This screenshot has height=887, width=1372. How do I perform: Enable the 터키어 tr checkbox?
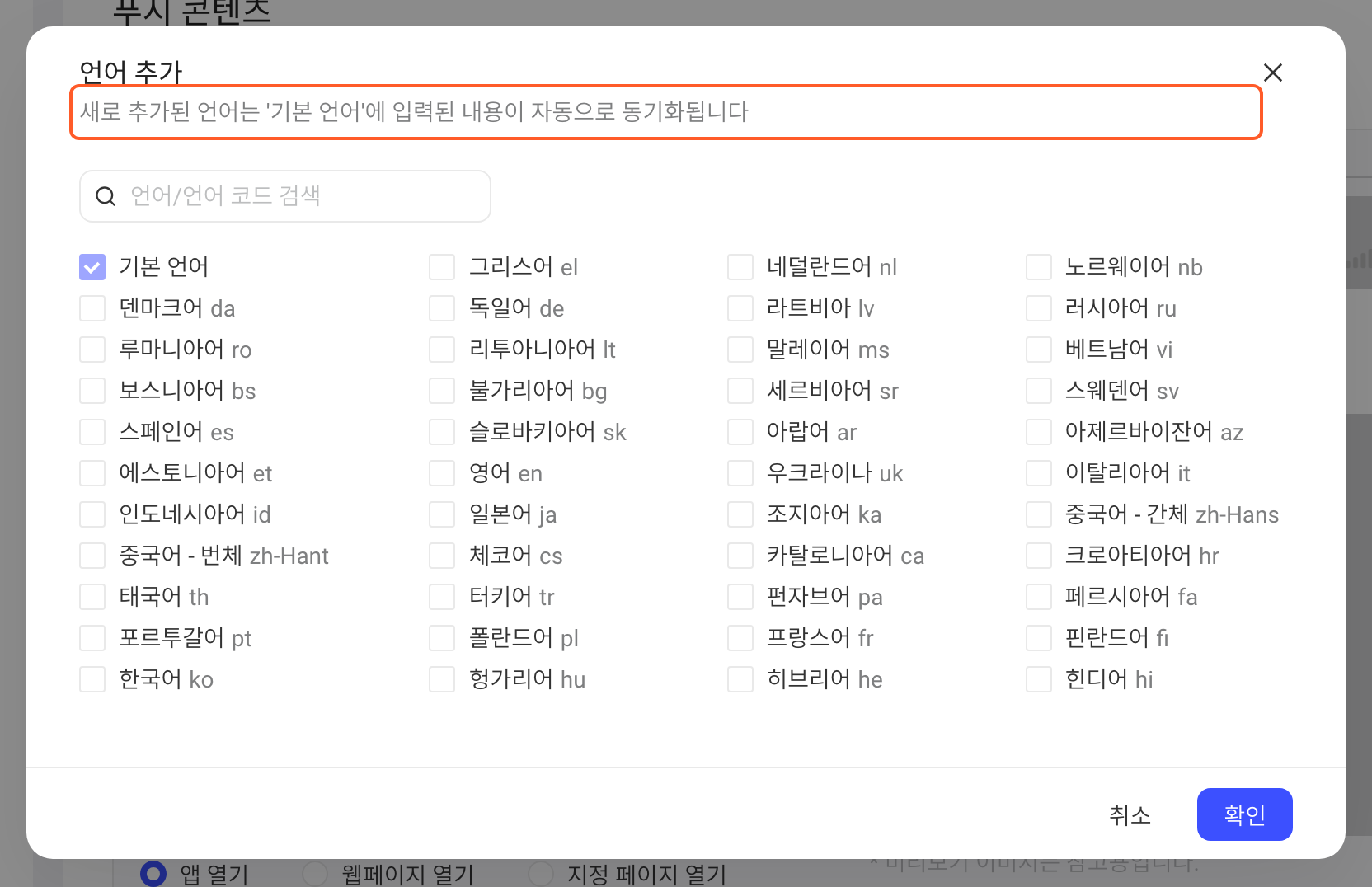pos(442,597)
